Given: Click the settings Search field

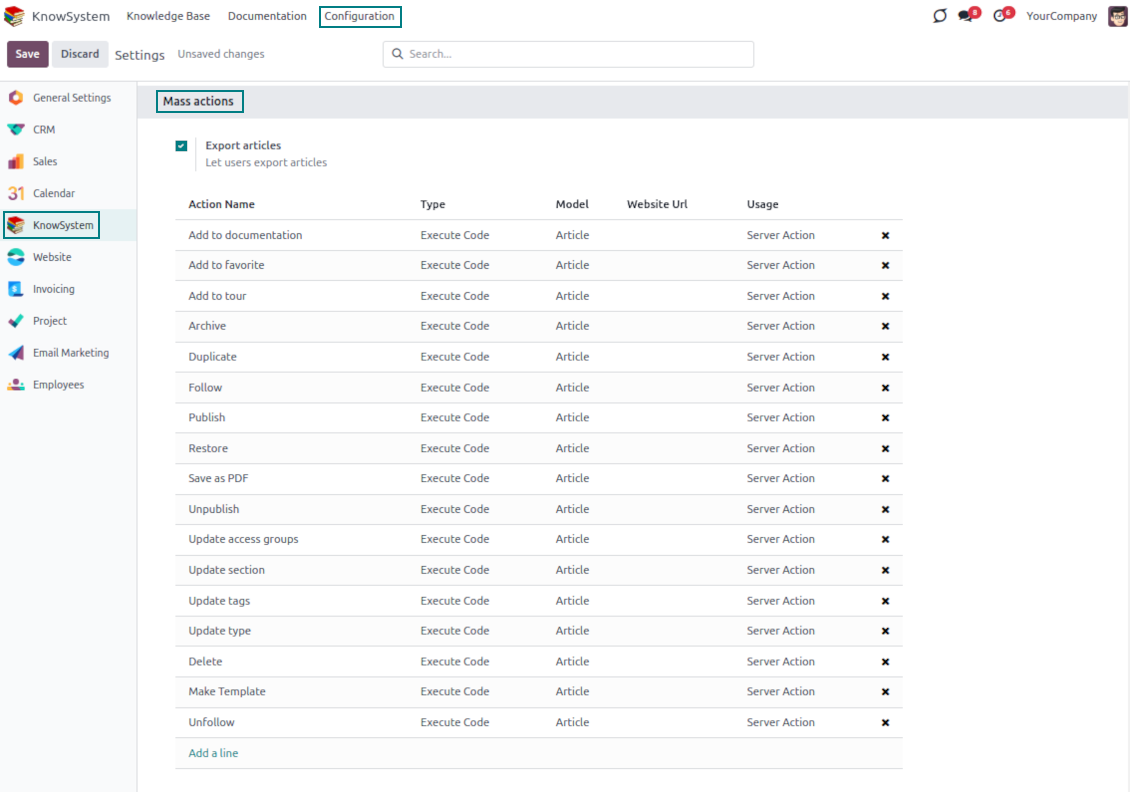Looking at the screenshot, I should pos(570,54).
